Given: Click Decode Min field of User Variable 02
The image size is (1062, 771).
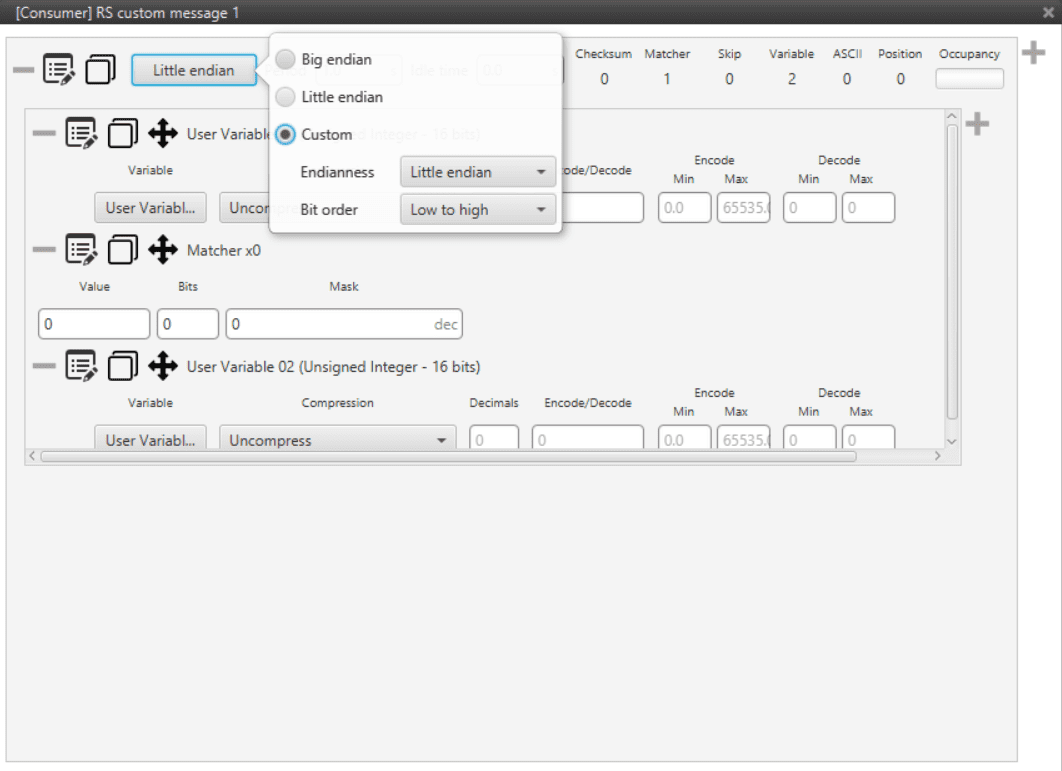Looking at the screenshot, I should coord(809,440).
